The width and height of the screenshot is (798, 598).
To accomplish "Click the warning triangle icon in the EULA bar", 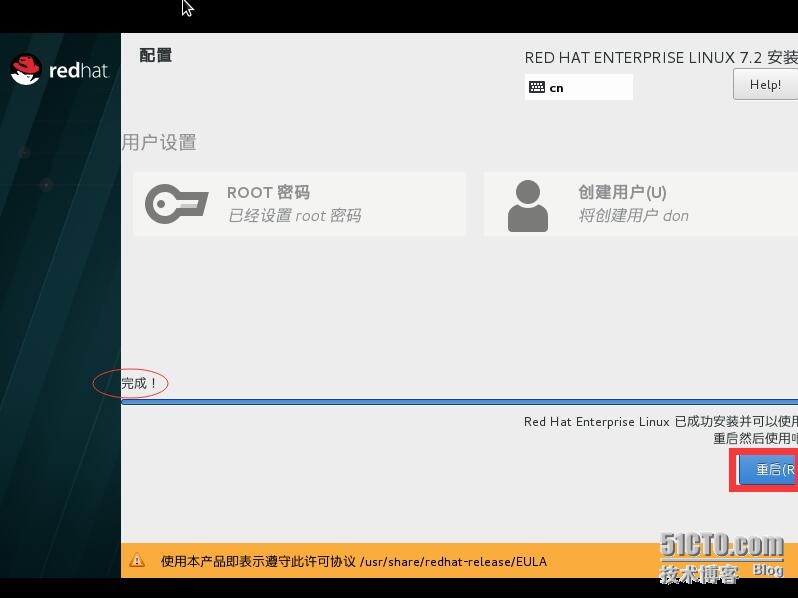I will click(137, 560).
